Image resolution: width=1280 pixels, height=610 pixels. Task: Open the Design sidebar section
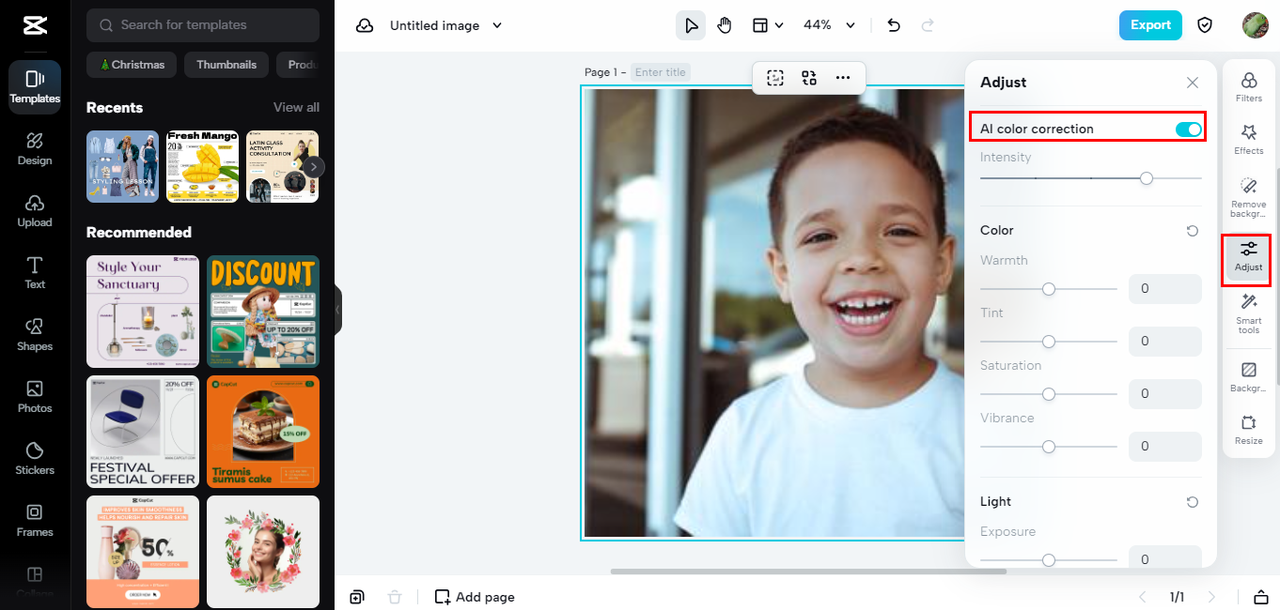tap(35, 149)
